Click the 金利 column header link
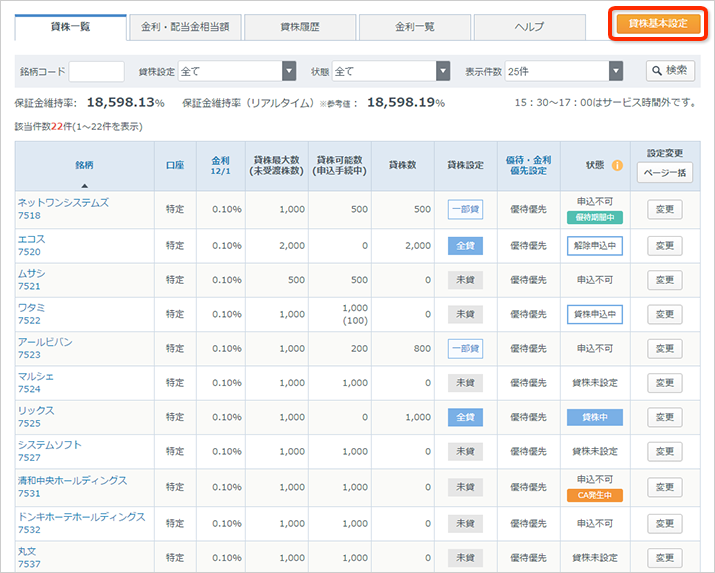The height and width of the screenshot is (573, 715). pos(220,159)
